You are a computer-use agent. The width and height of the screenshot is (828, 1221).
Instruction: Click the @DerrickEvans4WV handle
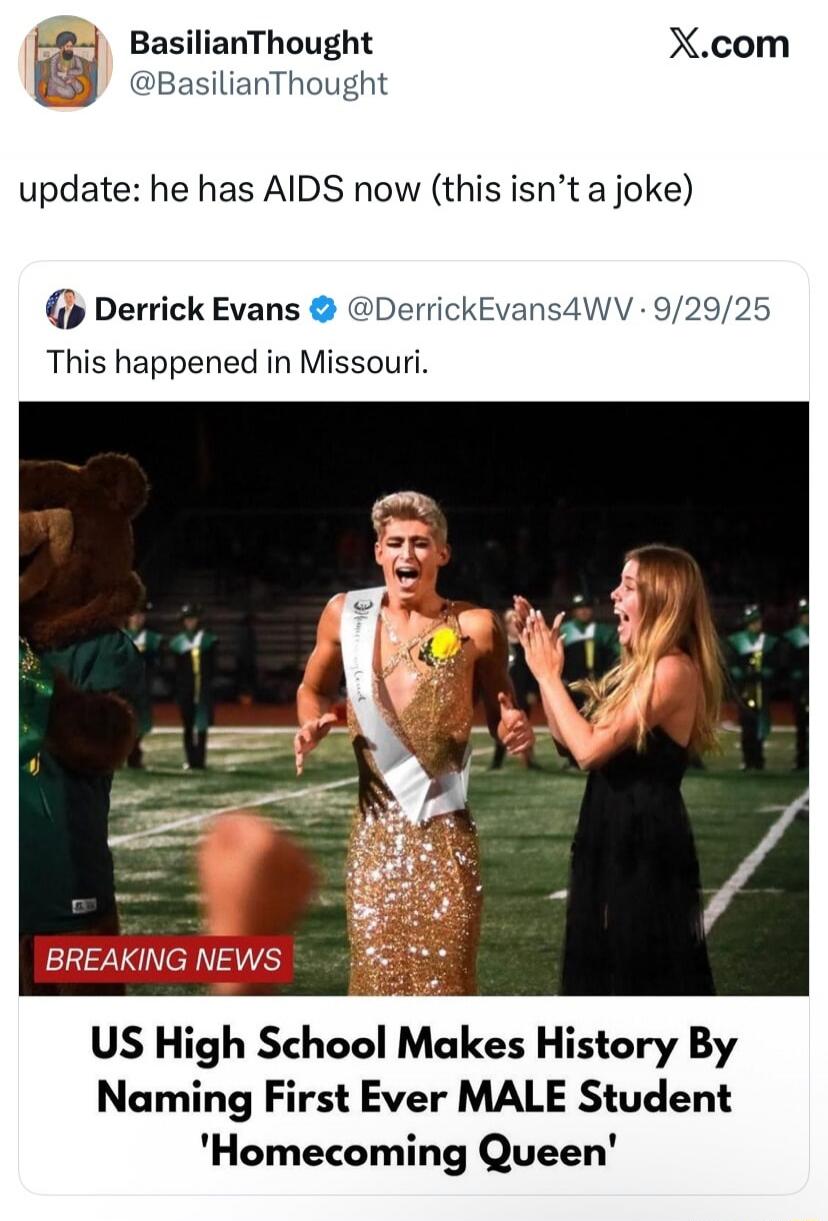click(x=491, y=310)
